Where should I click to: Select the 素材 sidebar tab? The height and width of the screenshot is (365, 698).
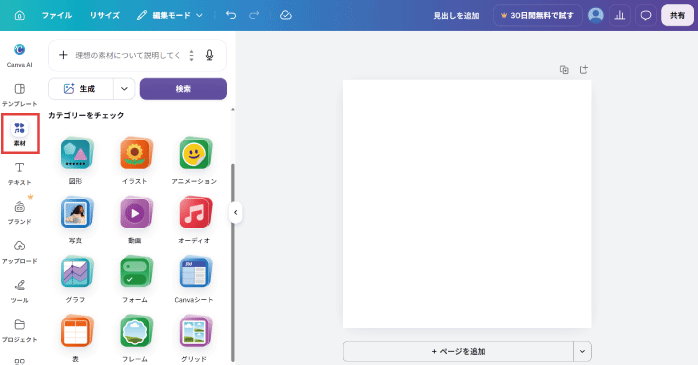[20, 134]
